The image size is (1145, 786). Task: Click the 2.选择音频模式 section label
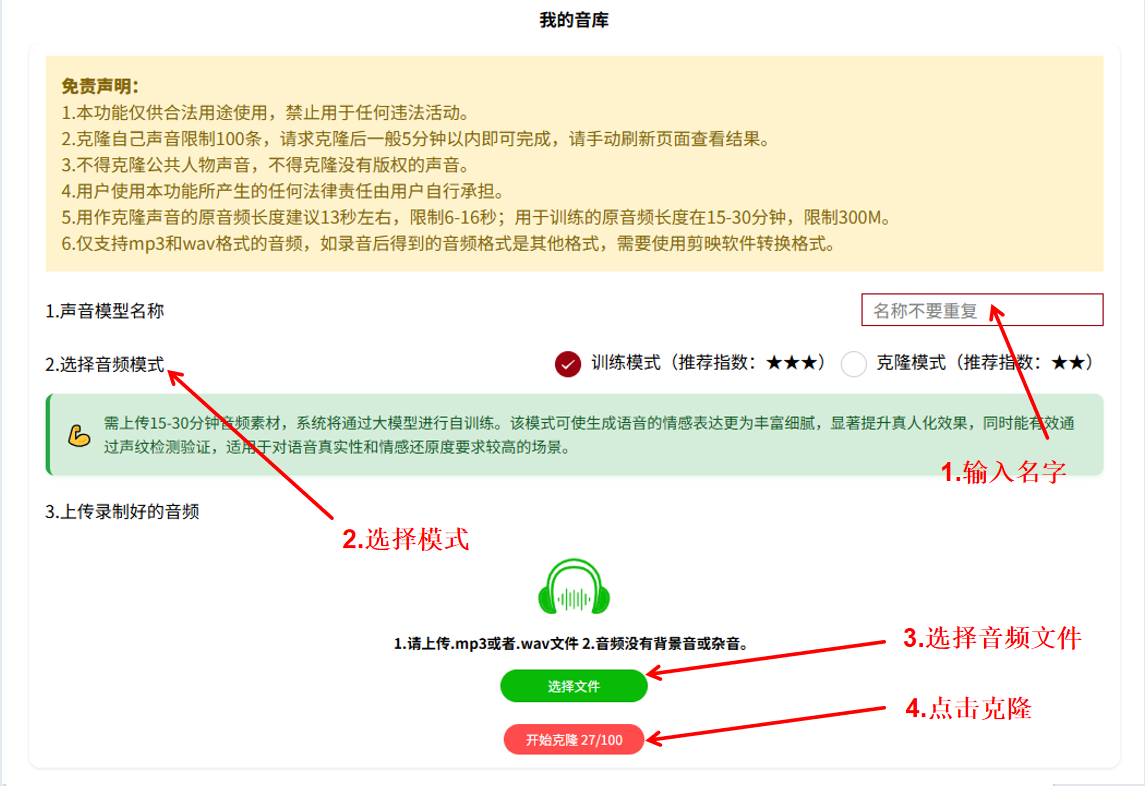105,365
